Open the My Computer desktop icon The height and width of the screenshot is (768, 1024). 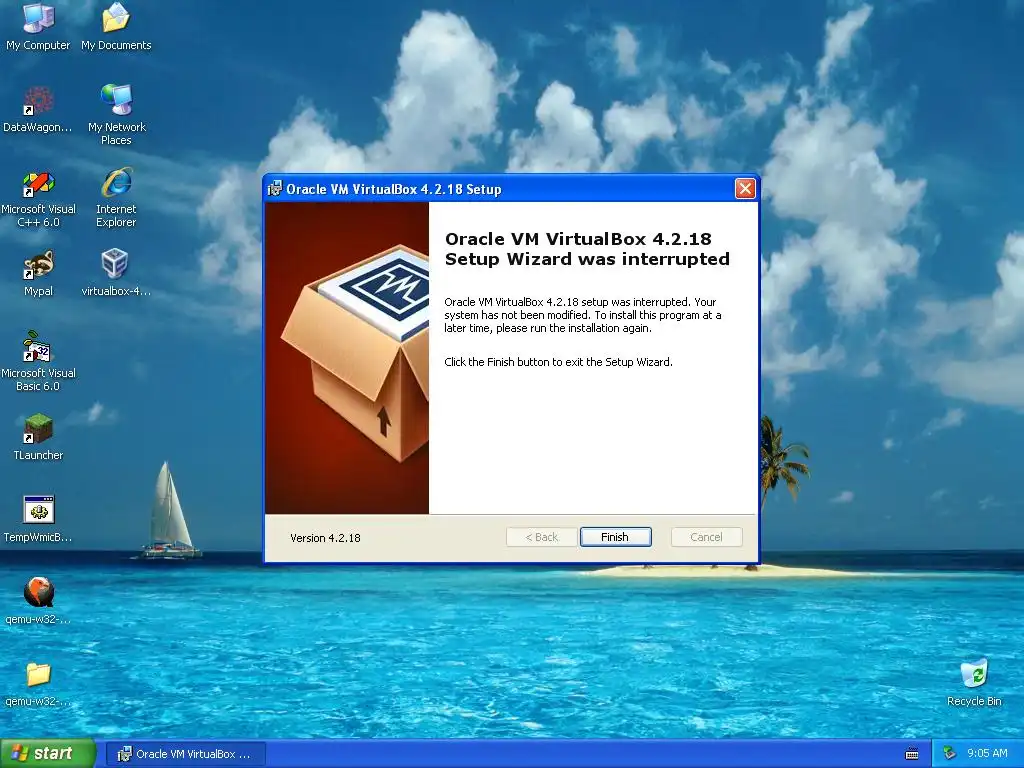[38, 26]
